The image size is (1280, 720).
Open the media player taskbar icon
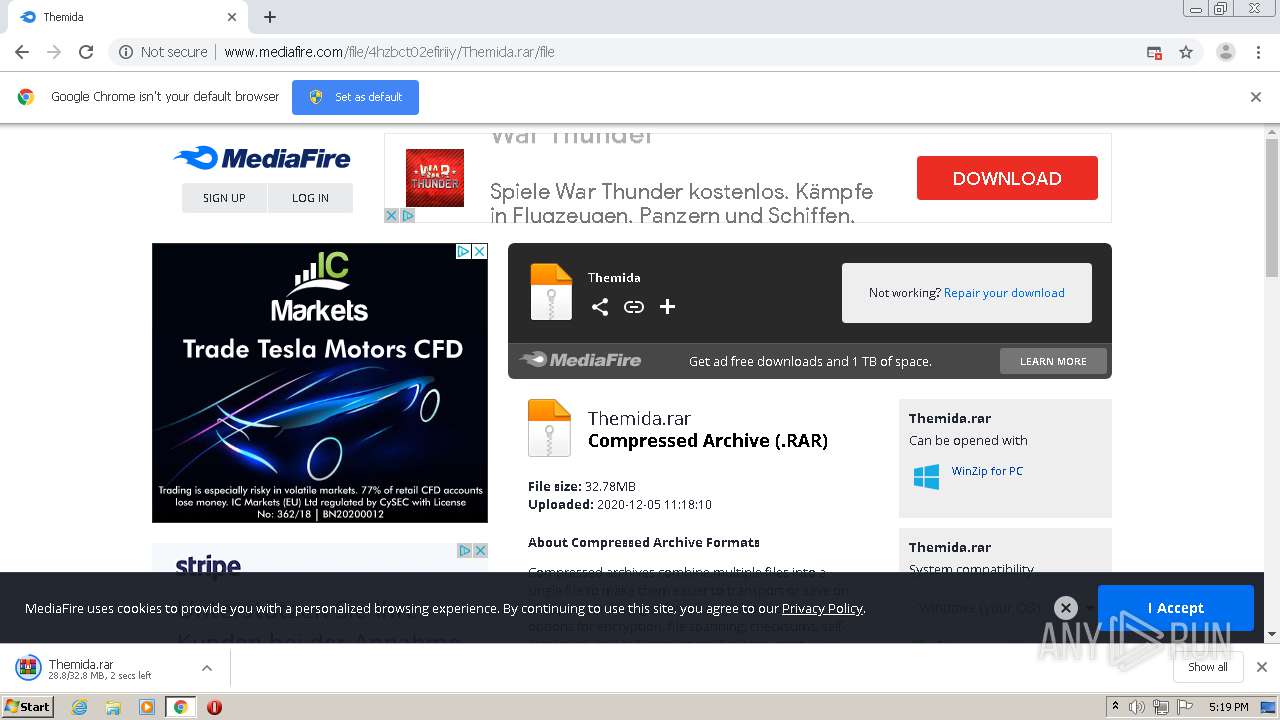point(147,707)
